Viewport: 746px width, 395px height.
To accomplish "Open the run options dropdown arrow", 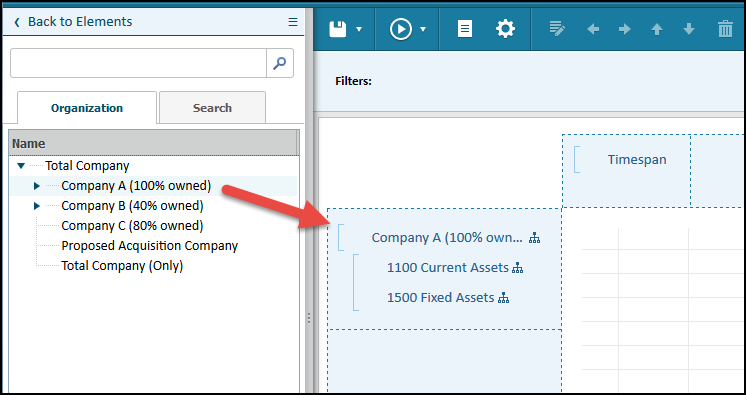I will click(423, 30).
